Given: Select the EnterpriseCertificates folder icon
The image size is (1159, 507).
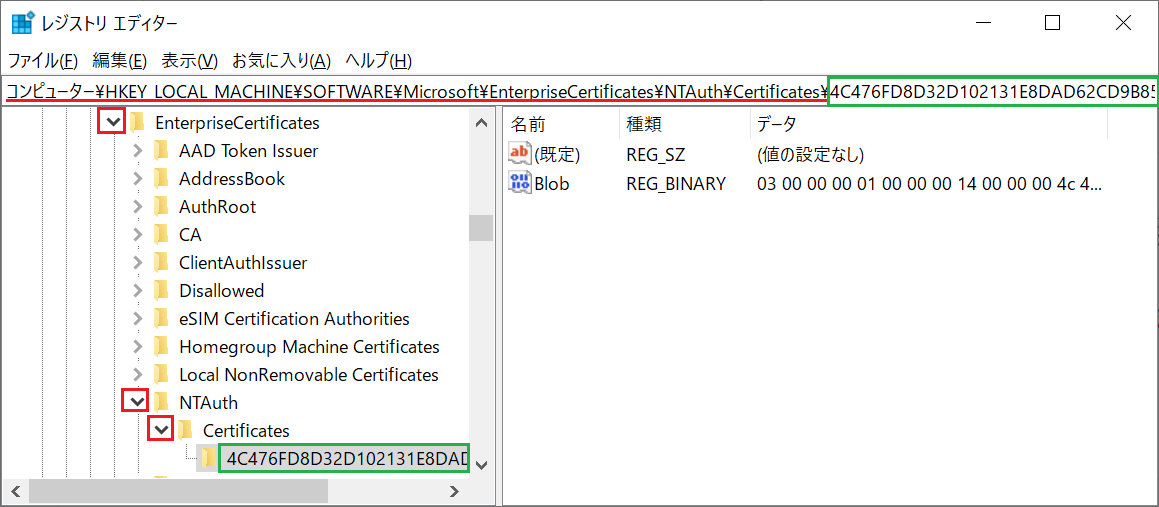Looking at the screenshot, I should pyautogui.click(x=137, y=123).
